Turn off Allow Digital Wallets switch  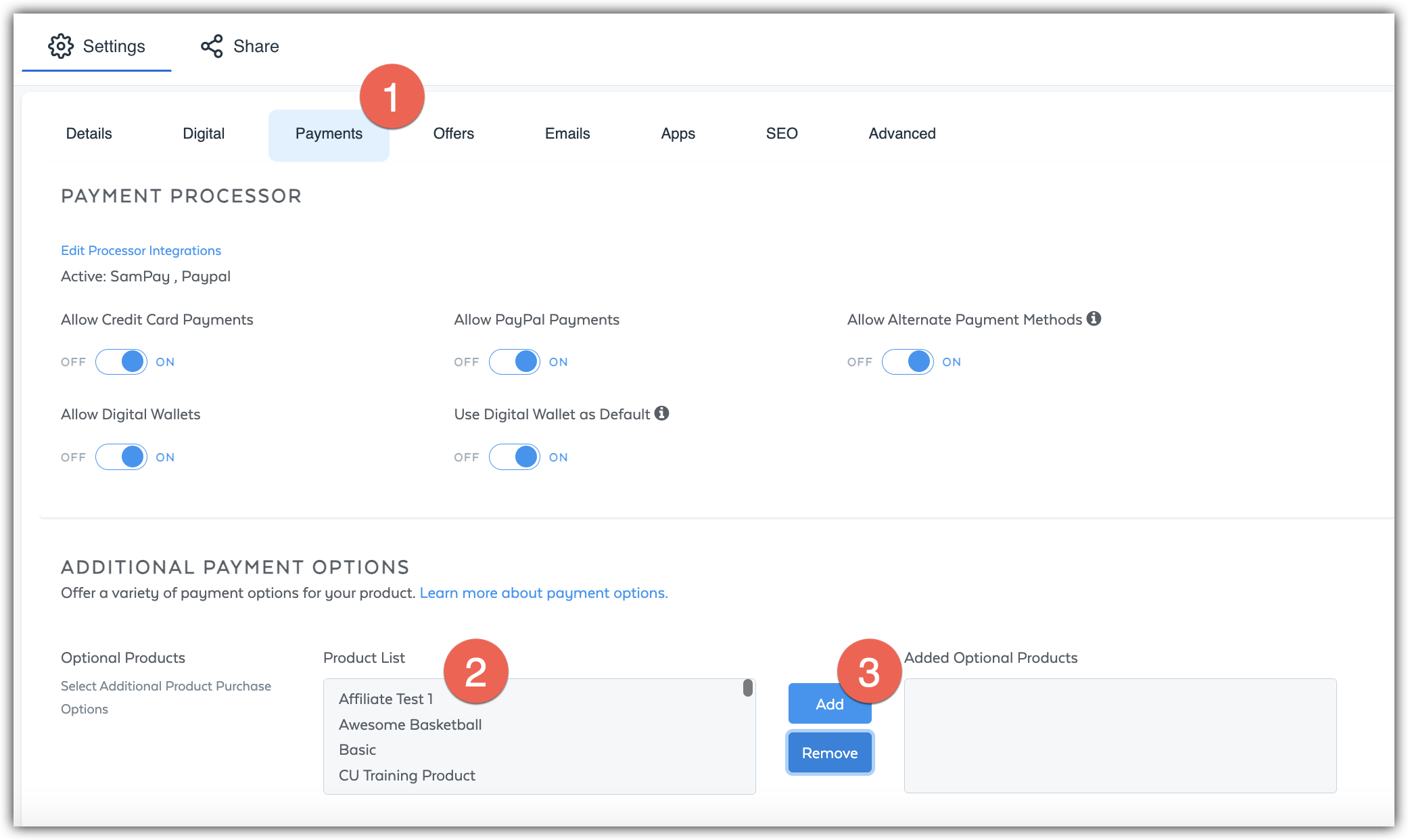coord(121,457)
